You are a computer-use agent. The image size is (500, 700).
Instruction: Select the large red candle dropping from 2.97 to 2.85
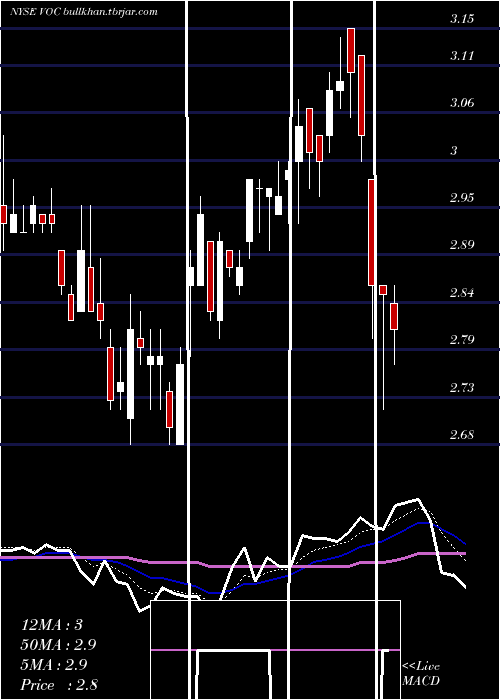(x=371, y=232)
